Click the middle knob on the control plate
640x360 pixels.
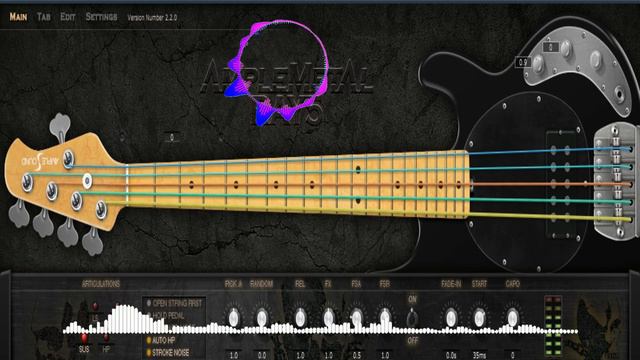tap(566, 50)
